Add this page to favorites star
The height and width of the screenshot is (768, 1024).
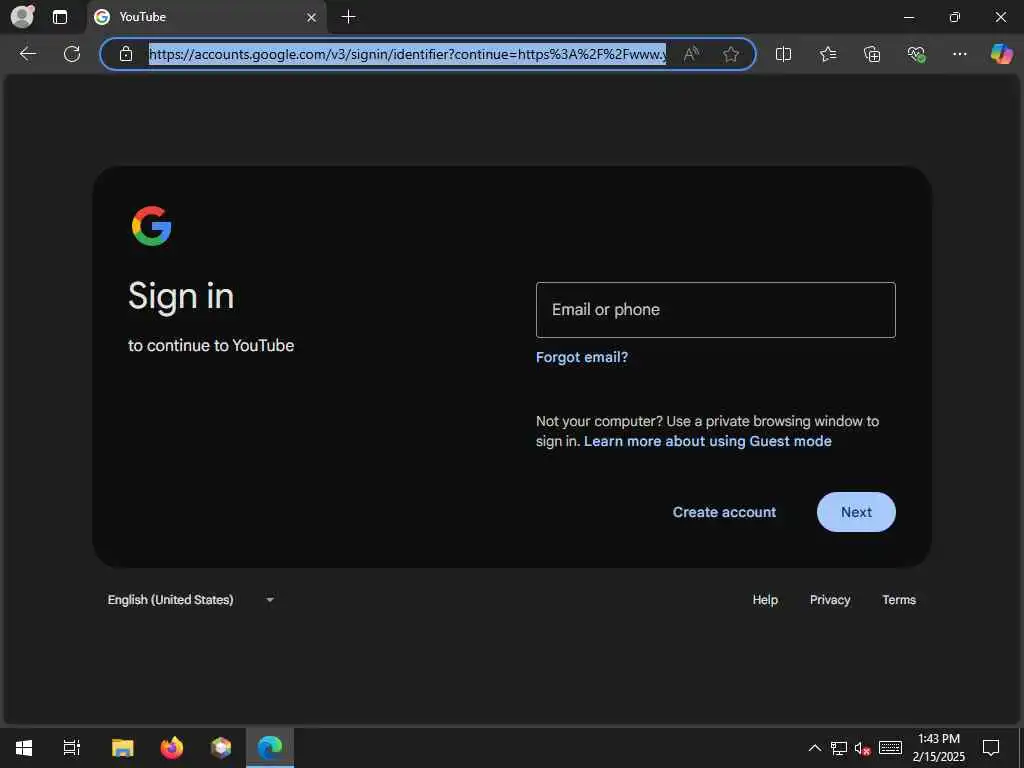tap(731, 54)
